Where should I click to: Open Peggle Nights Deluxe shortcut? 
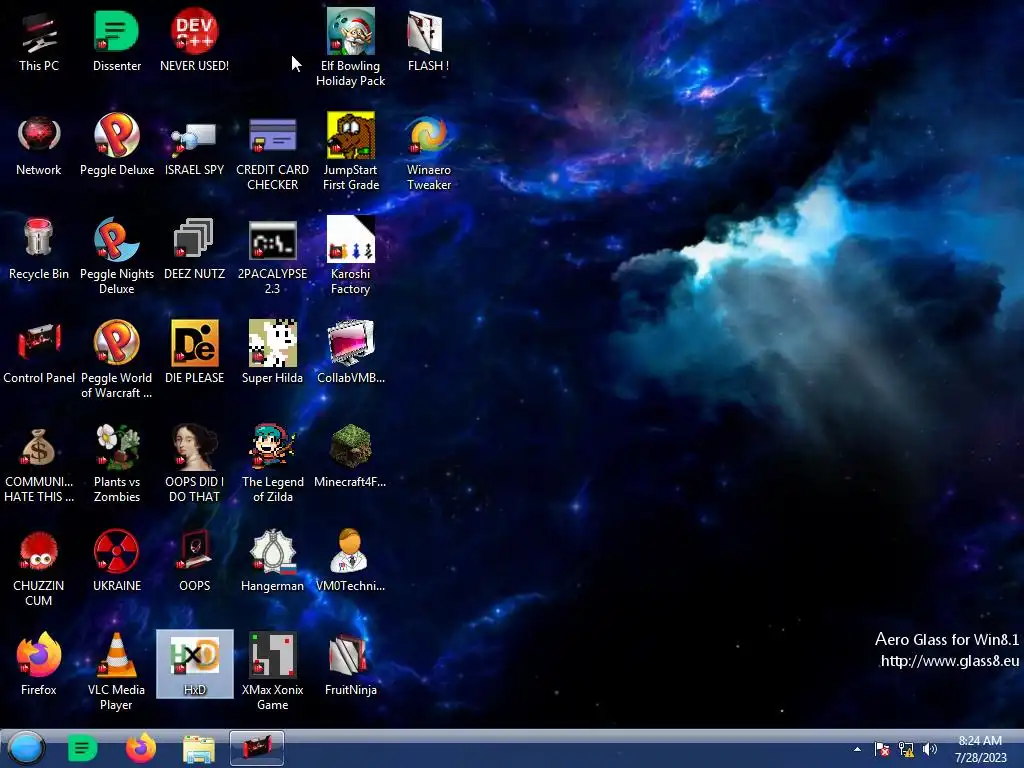coord(117,256)
